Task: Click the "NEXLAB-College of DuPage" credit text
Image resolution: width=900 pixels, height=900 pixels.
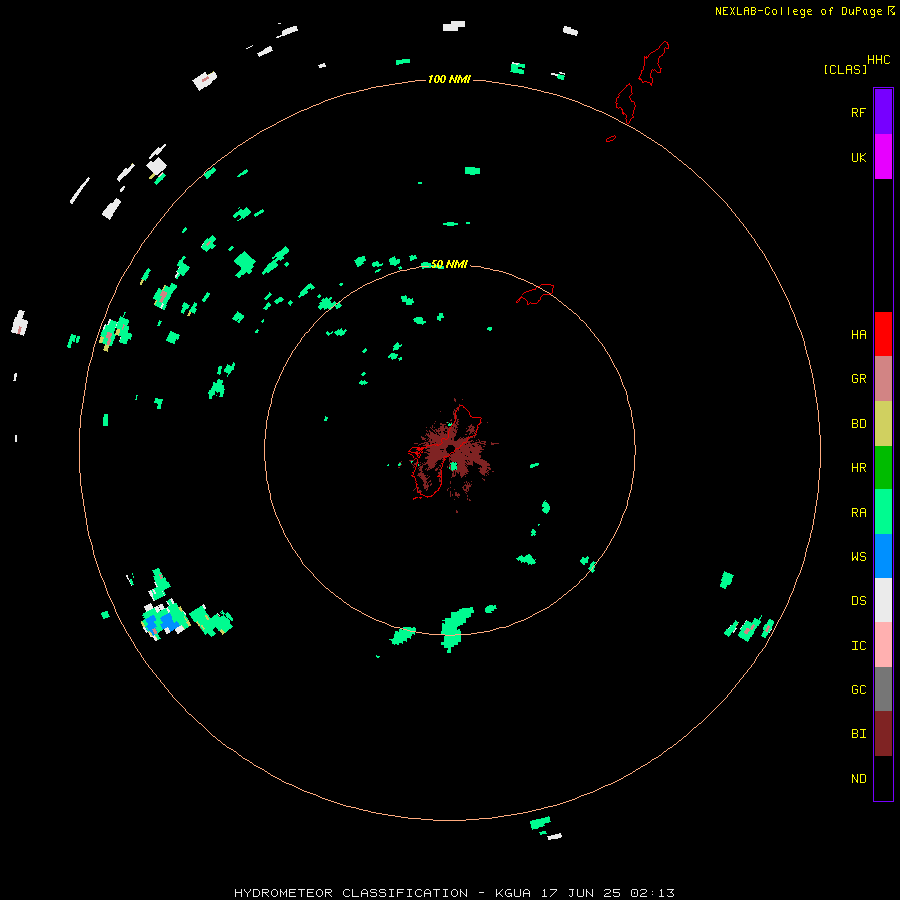Action: pos(798,11)
